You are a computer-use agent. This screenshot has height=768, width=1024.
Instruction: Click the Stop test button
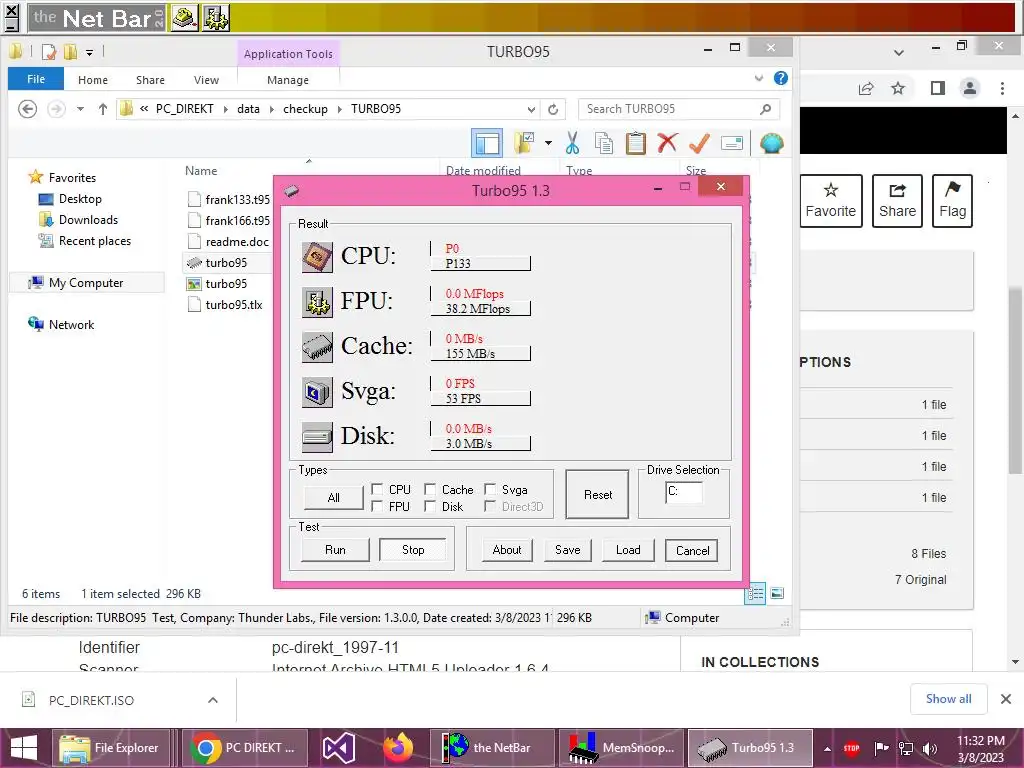pos(413,550)
